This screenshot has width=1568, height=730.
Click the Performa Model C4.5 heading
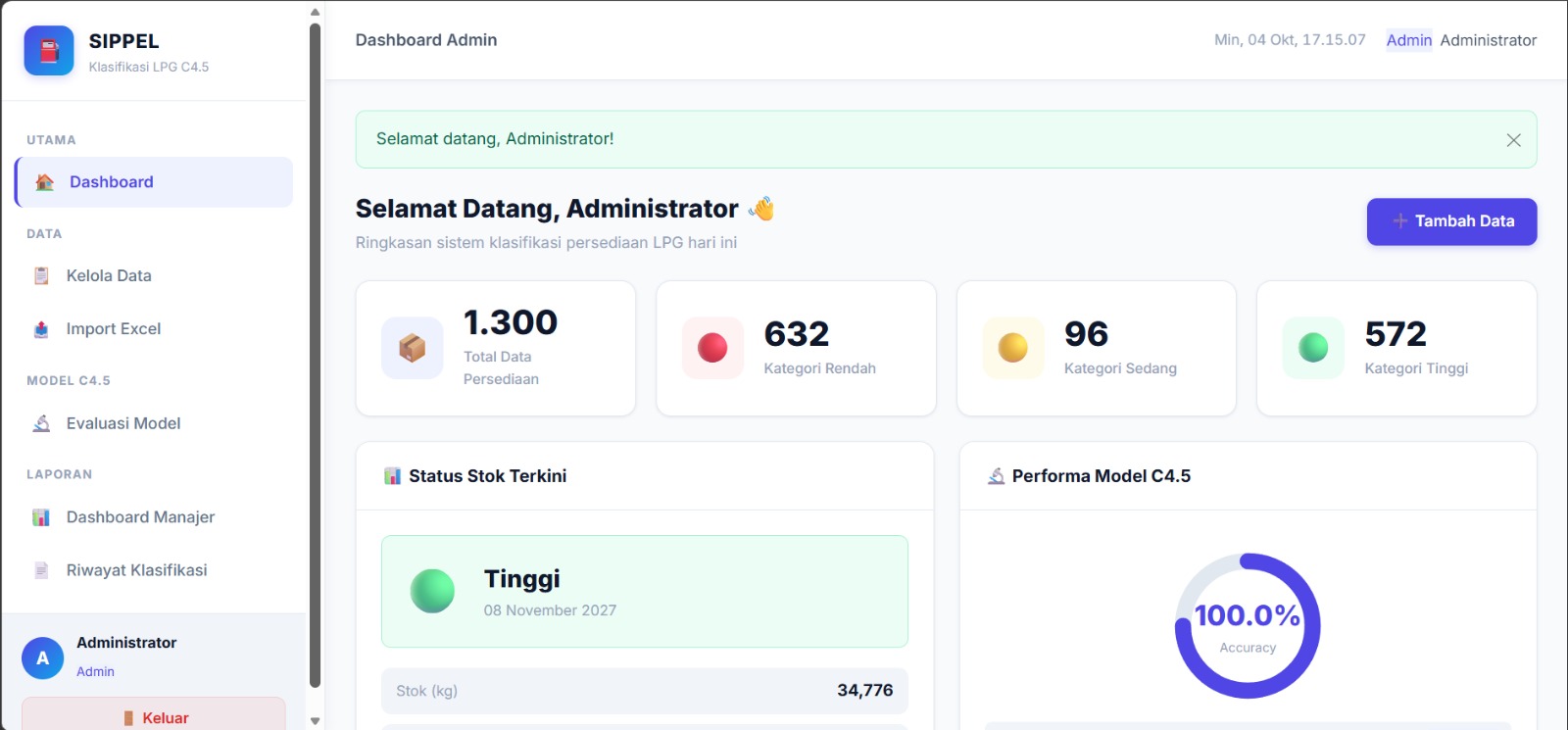click(x=1102, y=476)
